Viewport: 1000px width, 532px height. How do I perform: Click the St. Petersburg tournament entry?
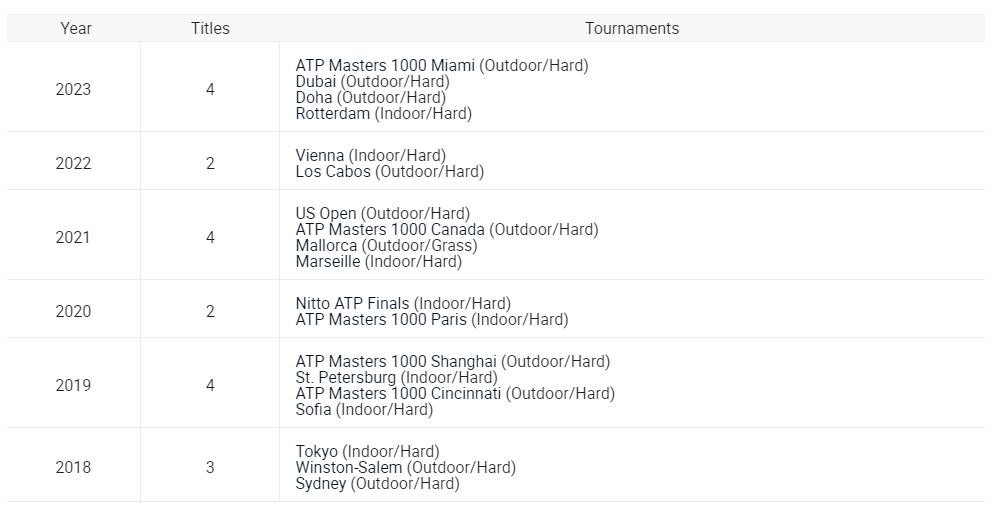[x=397, y=378]
